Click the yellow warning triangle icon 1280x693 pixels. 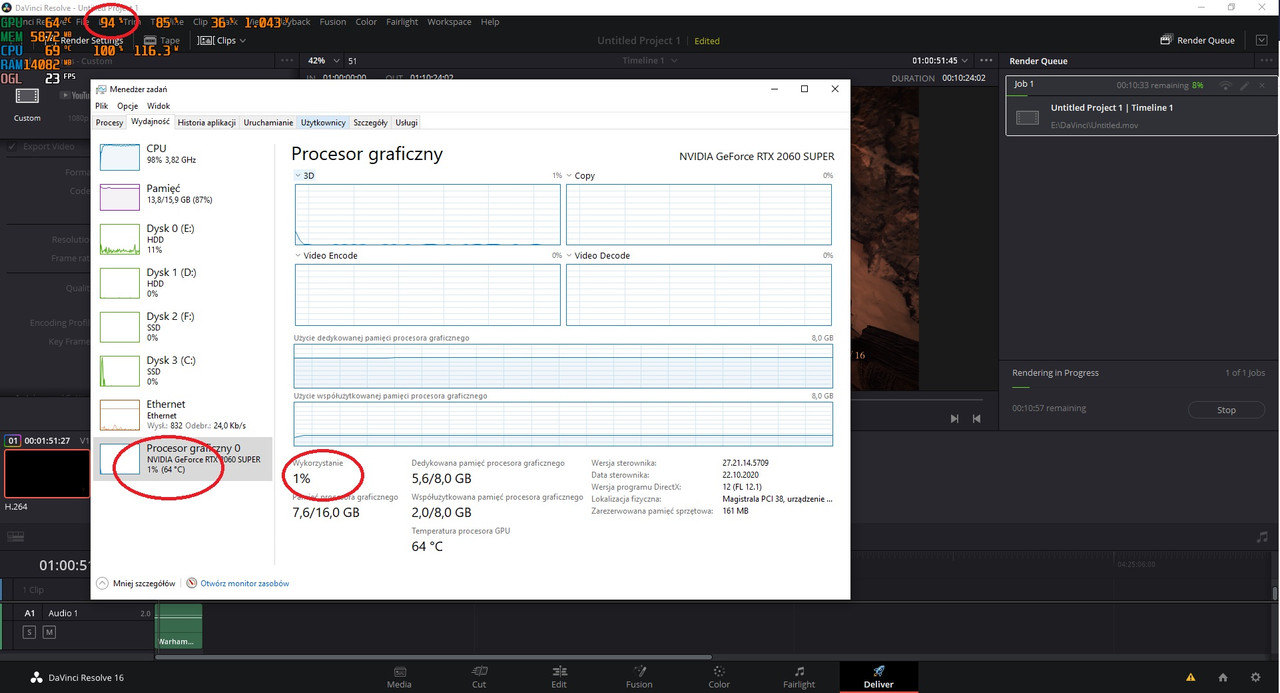click(1190, 677)
